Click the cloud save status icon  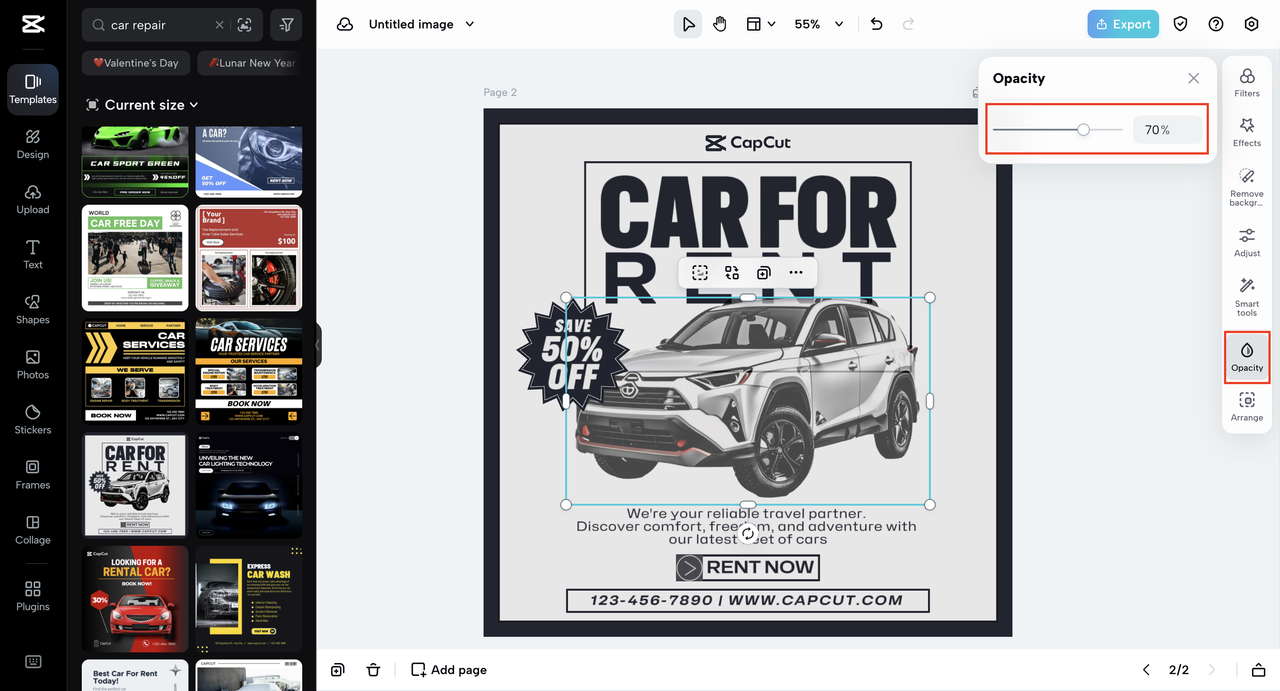[345, 24]
